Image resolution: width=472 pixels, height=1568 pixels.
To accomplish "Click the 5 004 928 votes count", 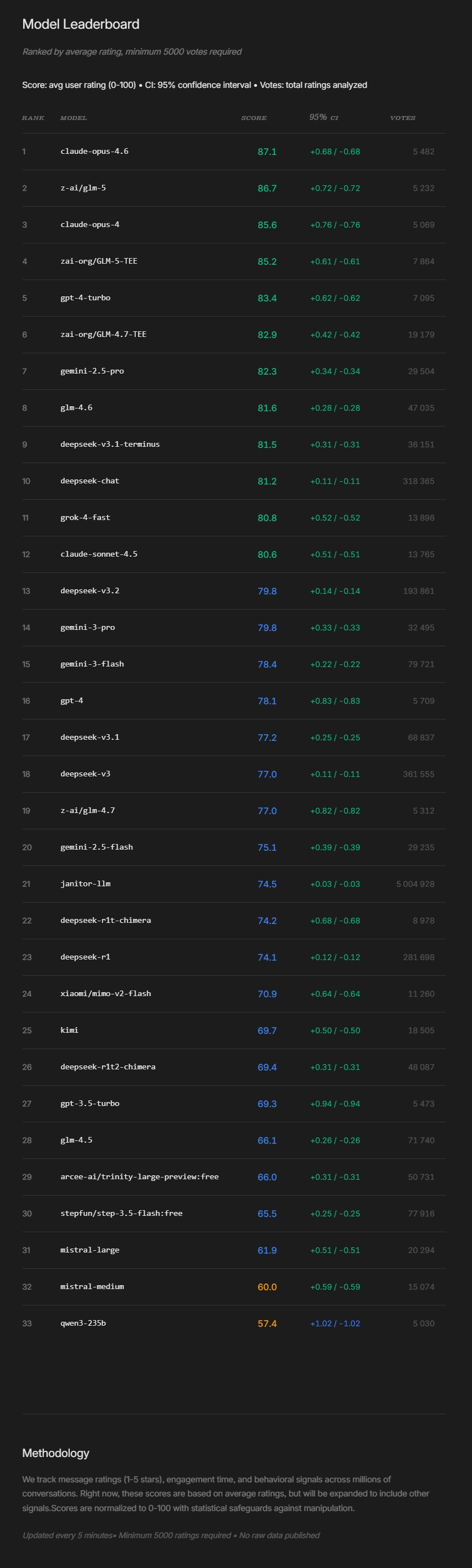I will (x=415, y=884).
